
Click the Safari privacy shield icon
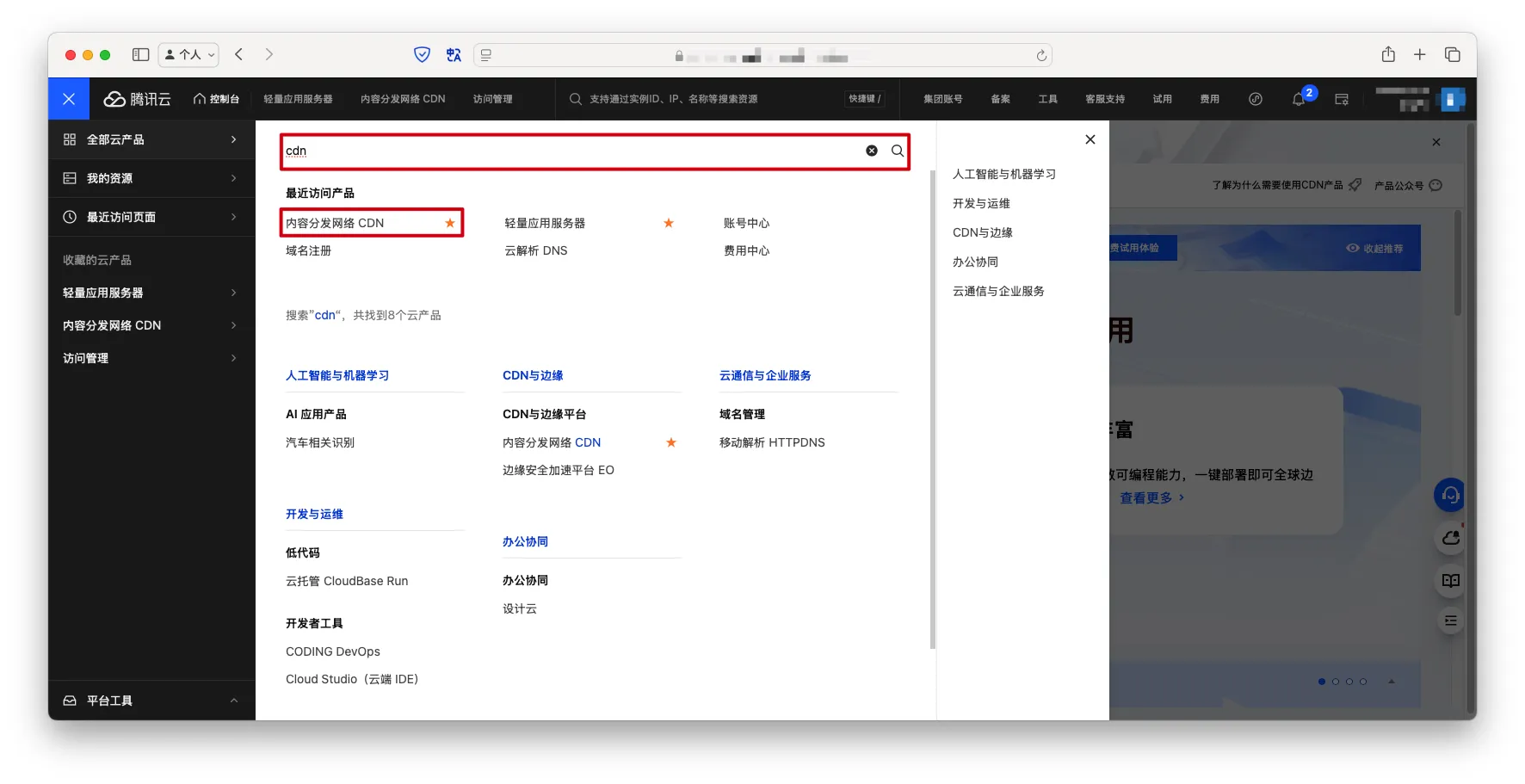(x=422, y=55)
